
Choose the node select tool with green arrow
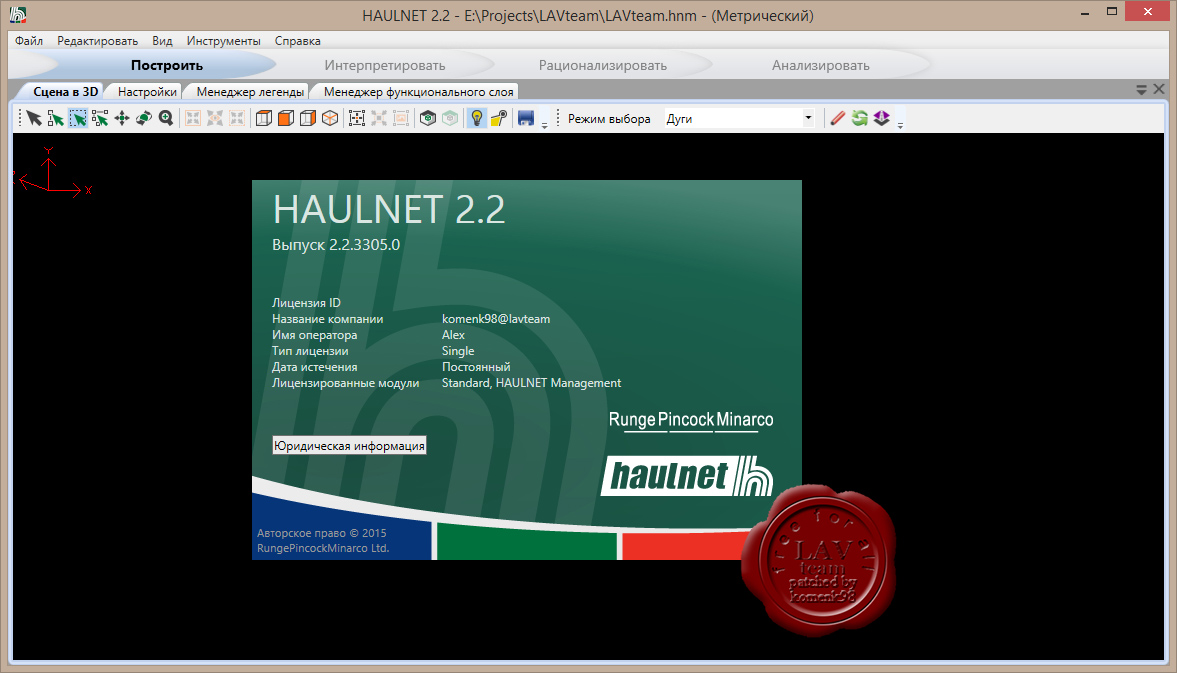tap(56, 119)
